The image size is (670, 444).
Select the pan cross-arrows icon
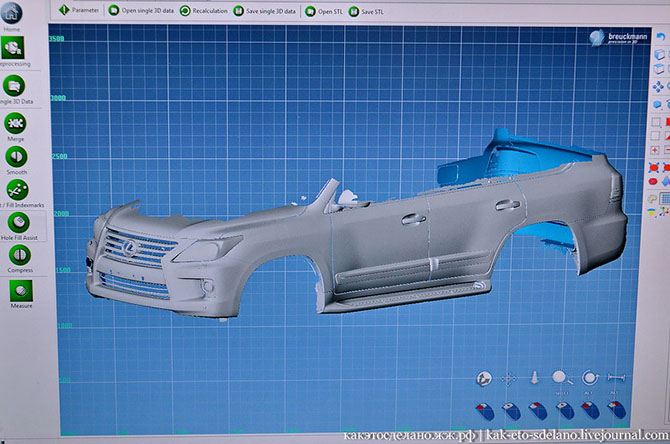[x=508, y=379]
